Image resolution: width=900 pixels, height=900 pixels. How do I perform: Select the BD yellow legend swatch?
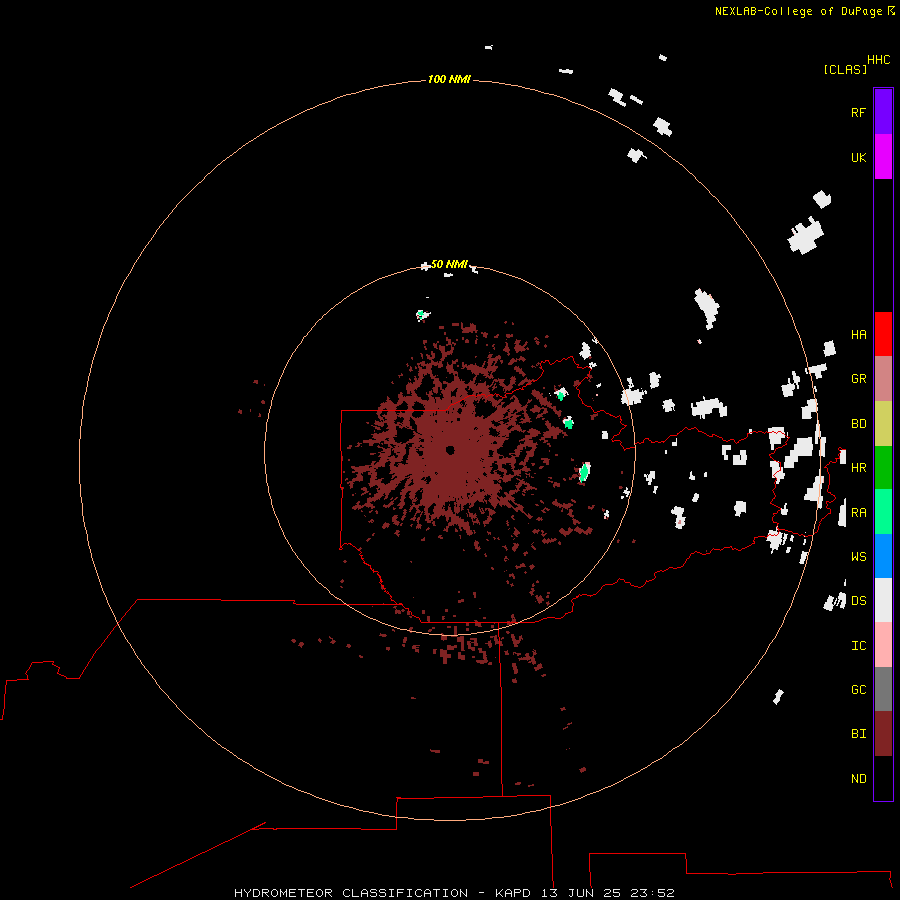pos(883,424)
